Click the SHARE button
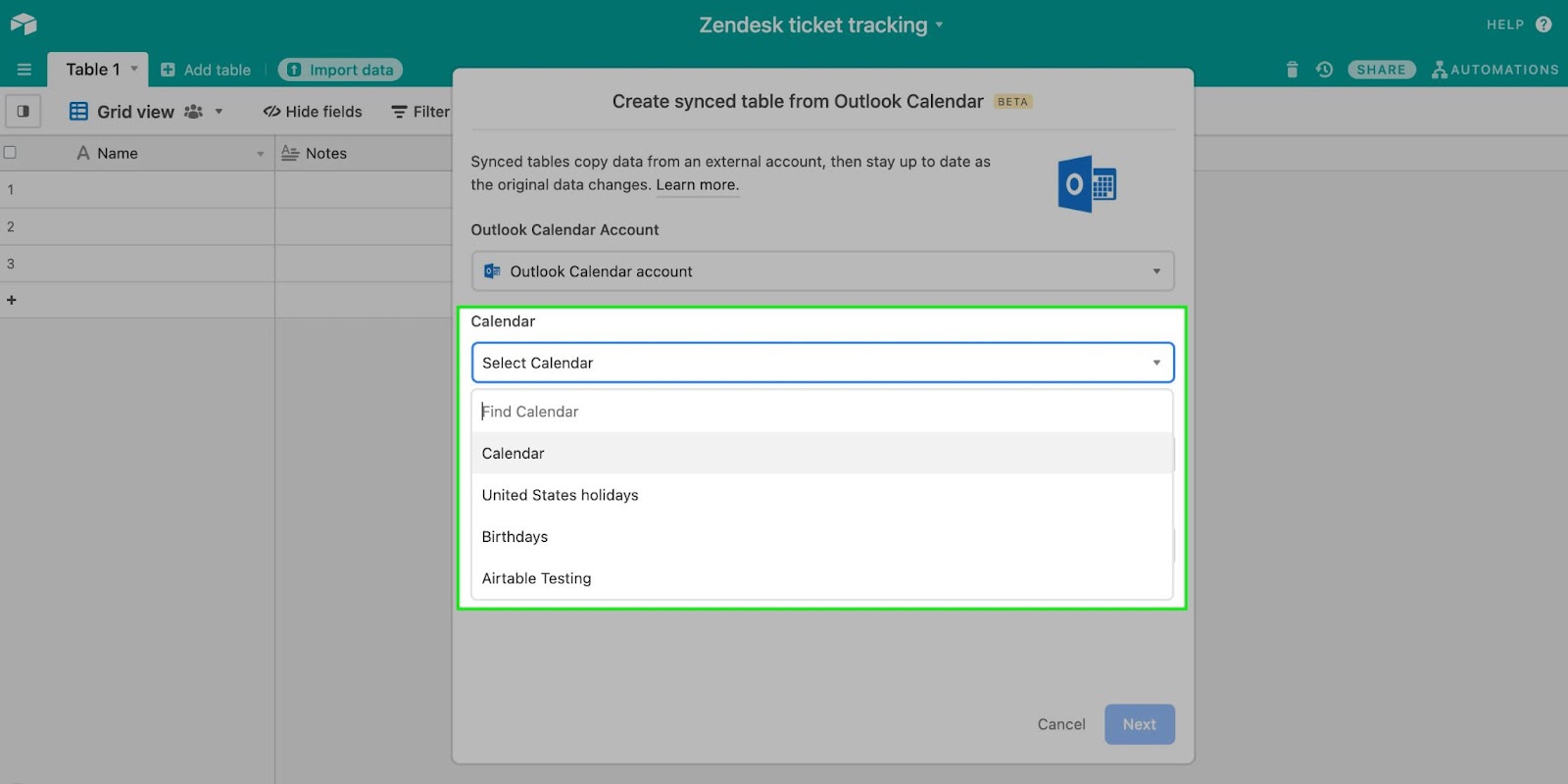This screenshot has height=784, width=1568. pyautogui.click(x=1381, y=70)
